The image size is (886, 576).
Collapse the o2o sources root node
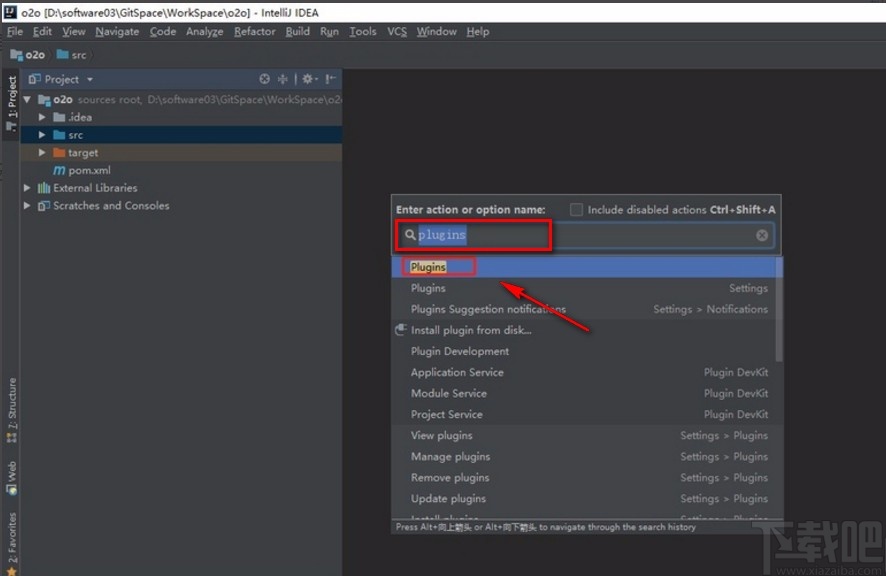pos(27,99)
